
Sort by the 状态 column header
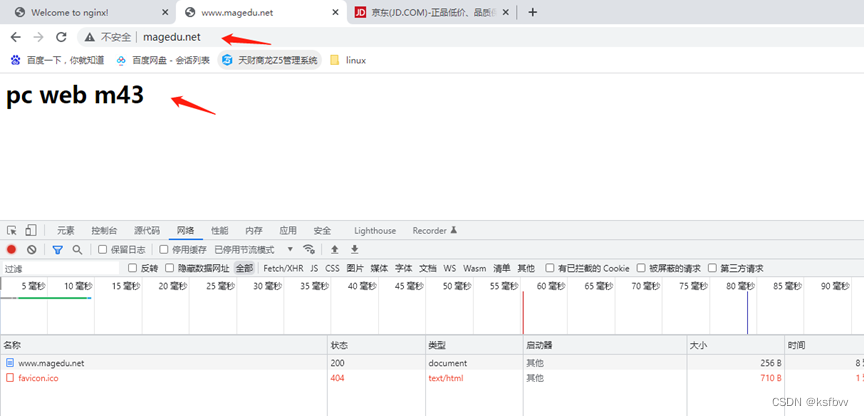coord(377,345)
